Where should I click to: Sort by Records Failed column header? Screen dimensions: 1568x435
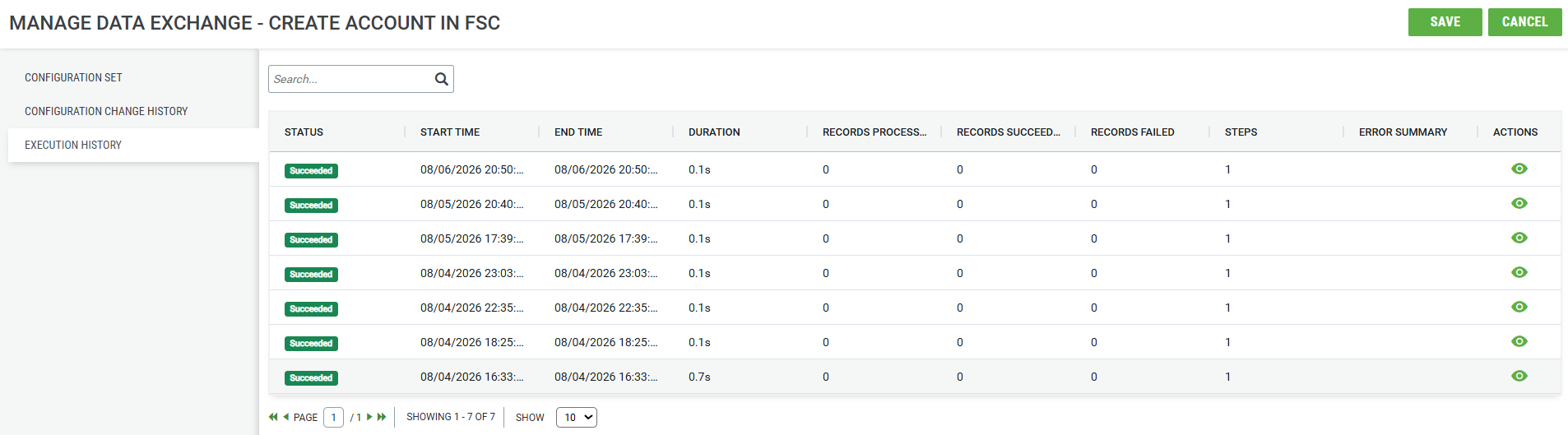[x=1133, y=132]
